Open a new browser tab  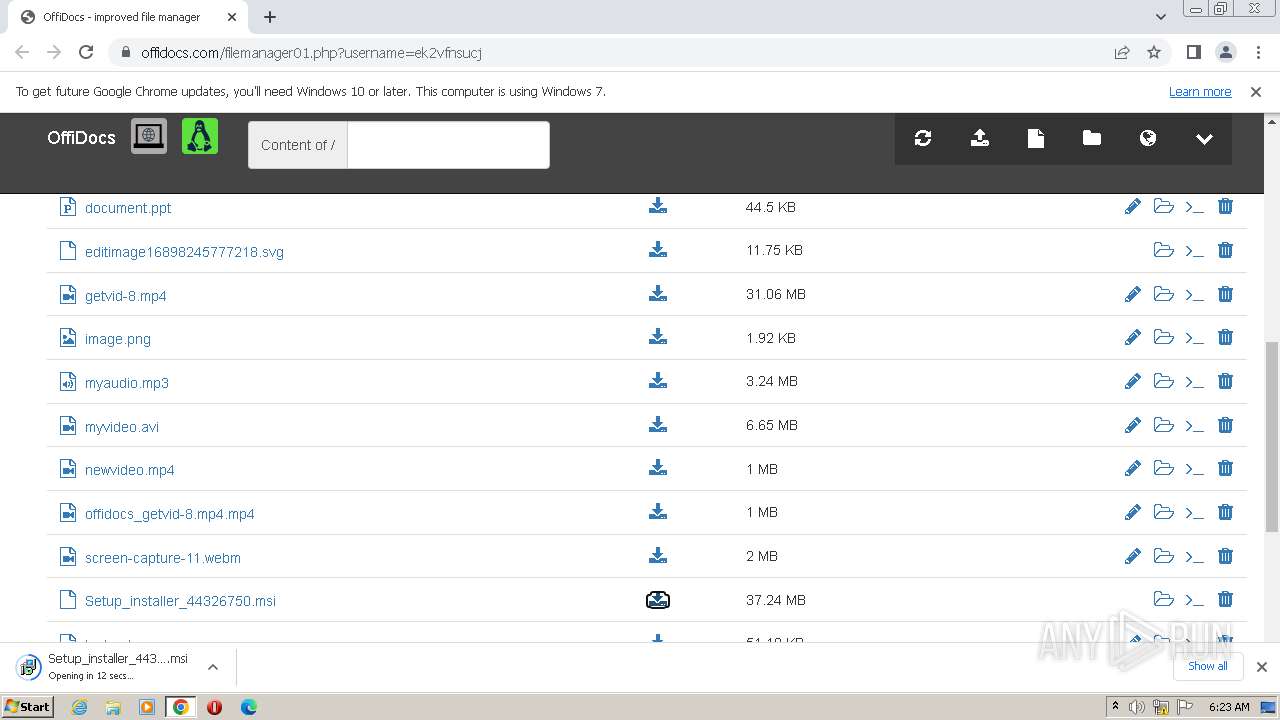tap(270, 17)
